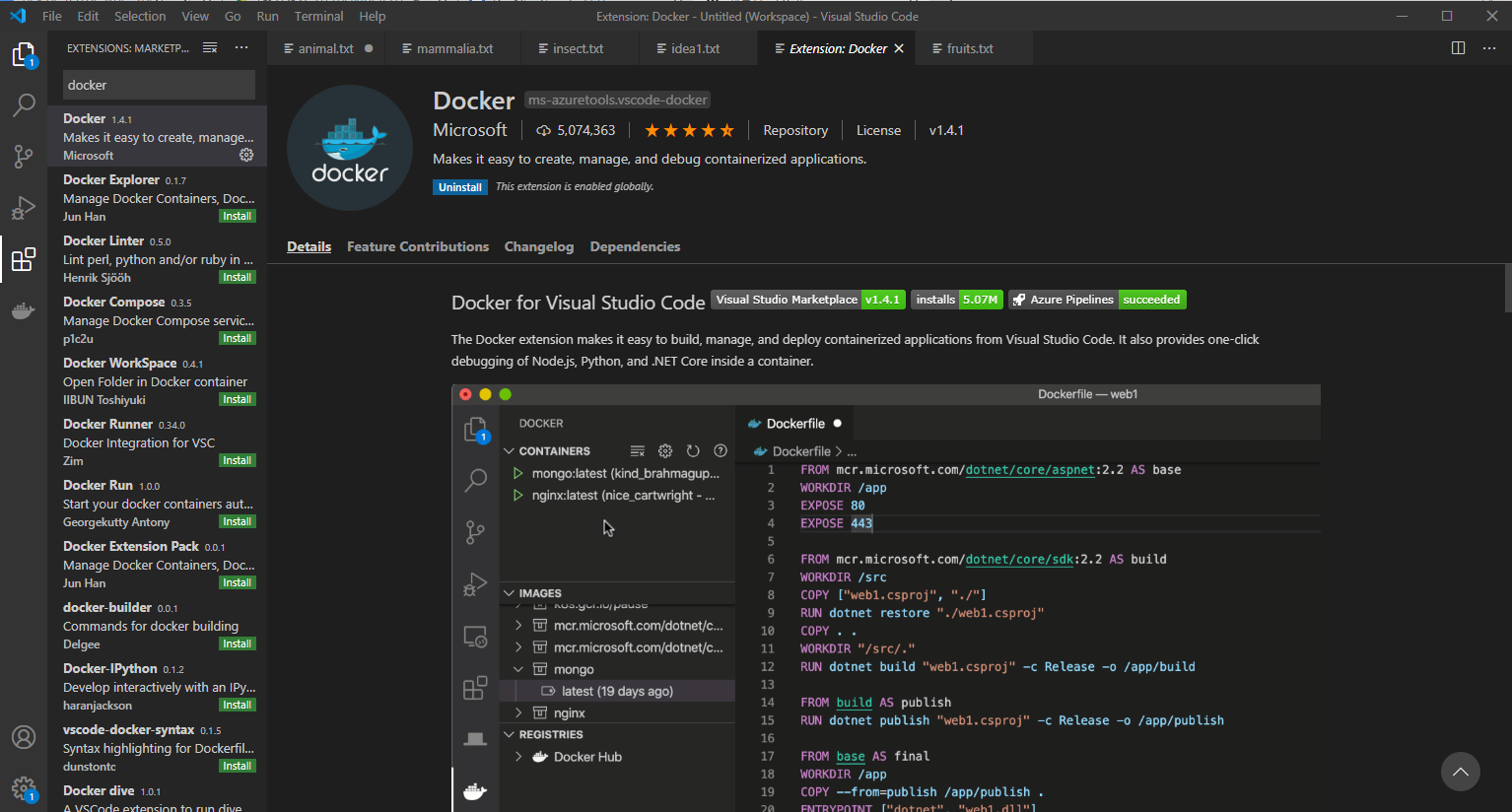Install the Docker WorkSpace extension
The height and width of the screenshot is (812, 1512).
[x=238, y=399]
